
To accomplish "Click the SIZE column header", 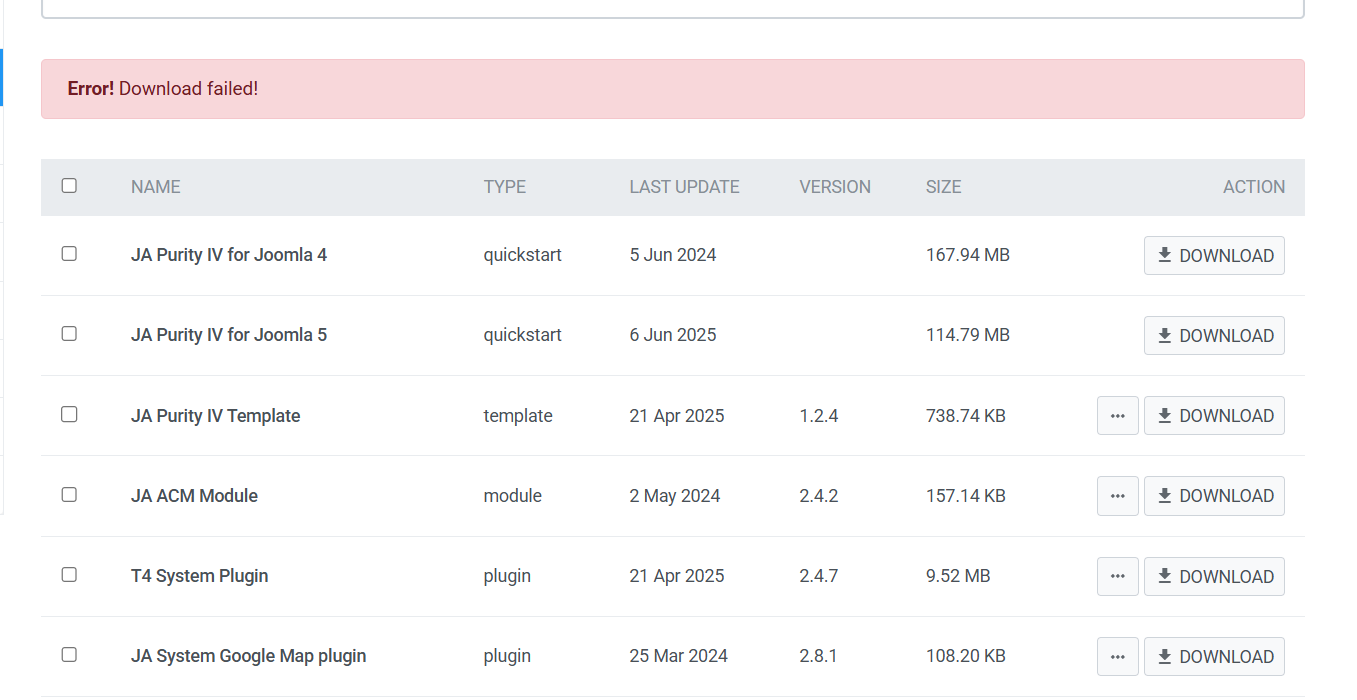I will (x=944, y=187).
